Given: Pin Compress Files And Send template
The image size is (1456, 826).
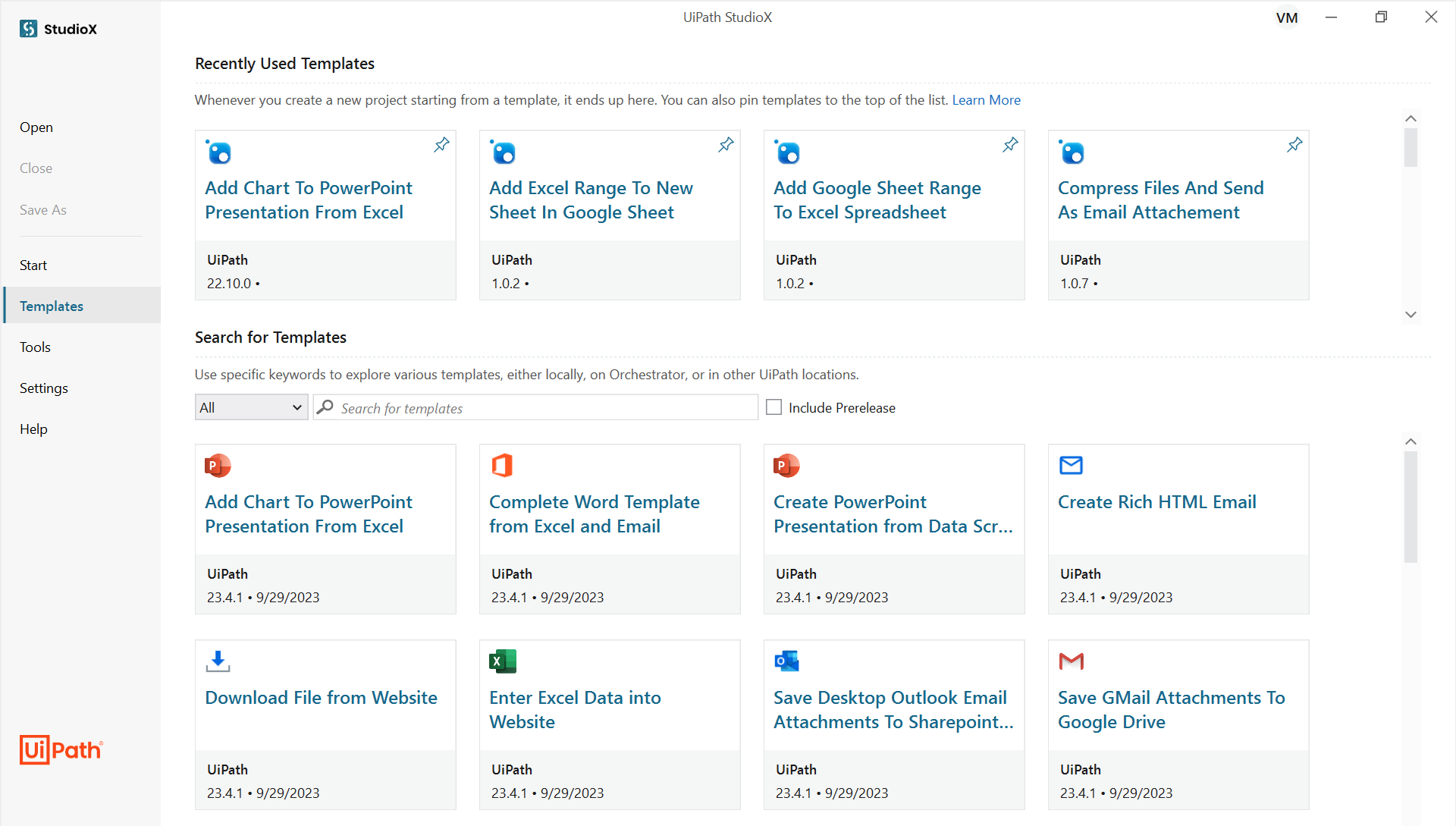Looking at the screenshot, I should pos(1294,144).
